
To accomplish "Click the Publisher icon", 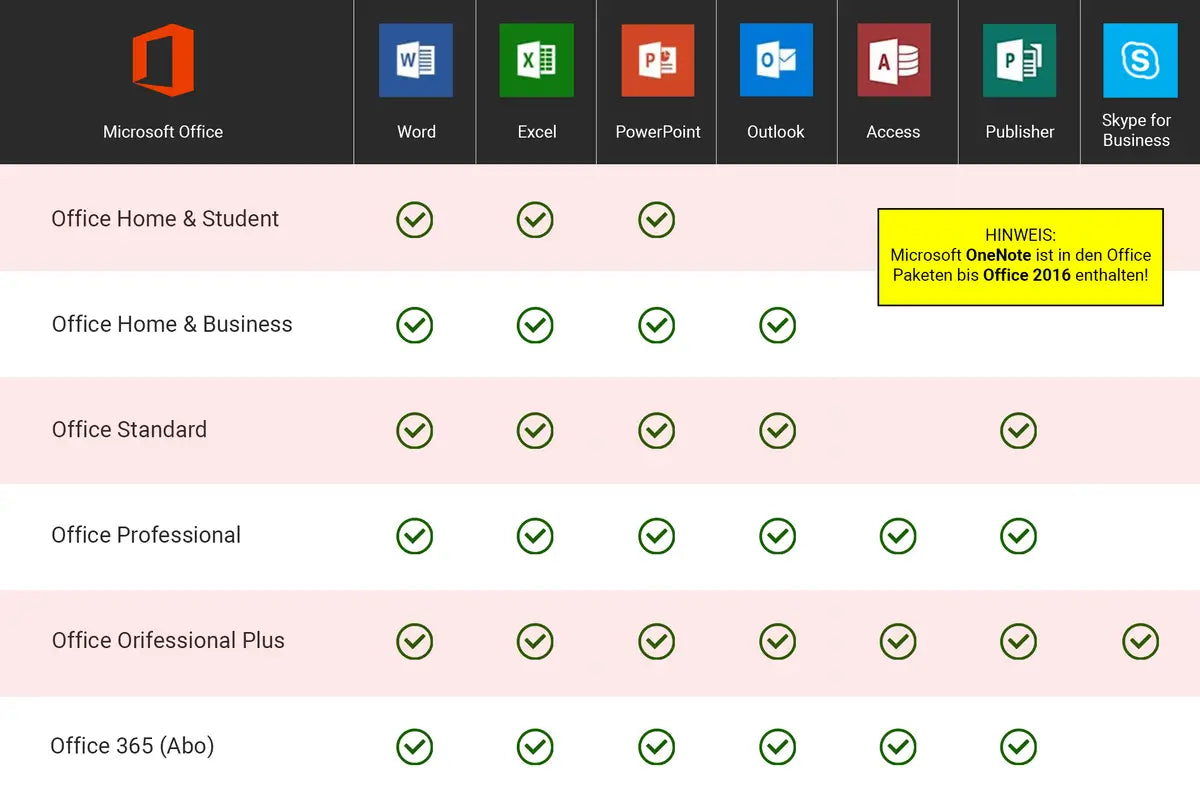I will point(1018,60).
